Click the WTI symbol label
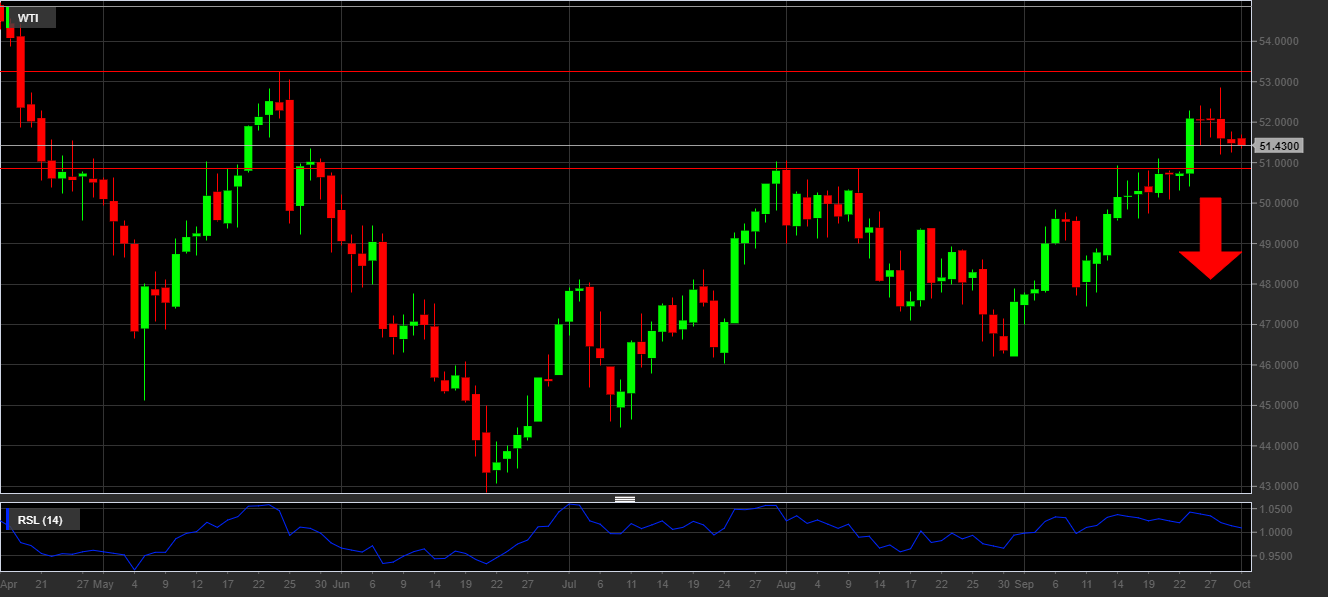 tap(28, 18)
